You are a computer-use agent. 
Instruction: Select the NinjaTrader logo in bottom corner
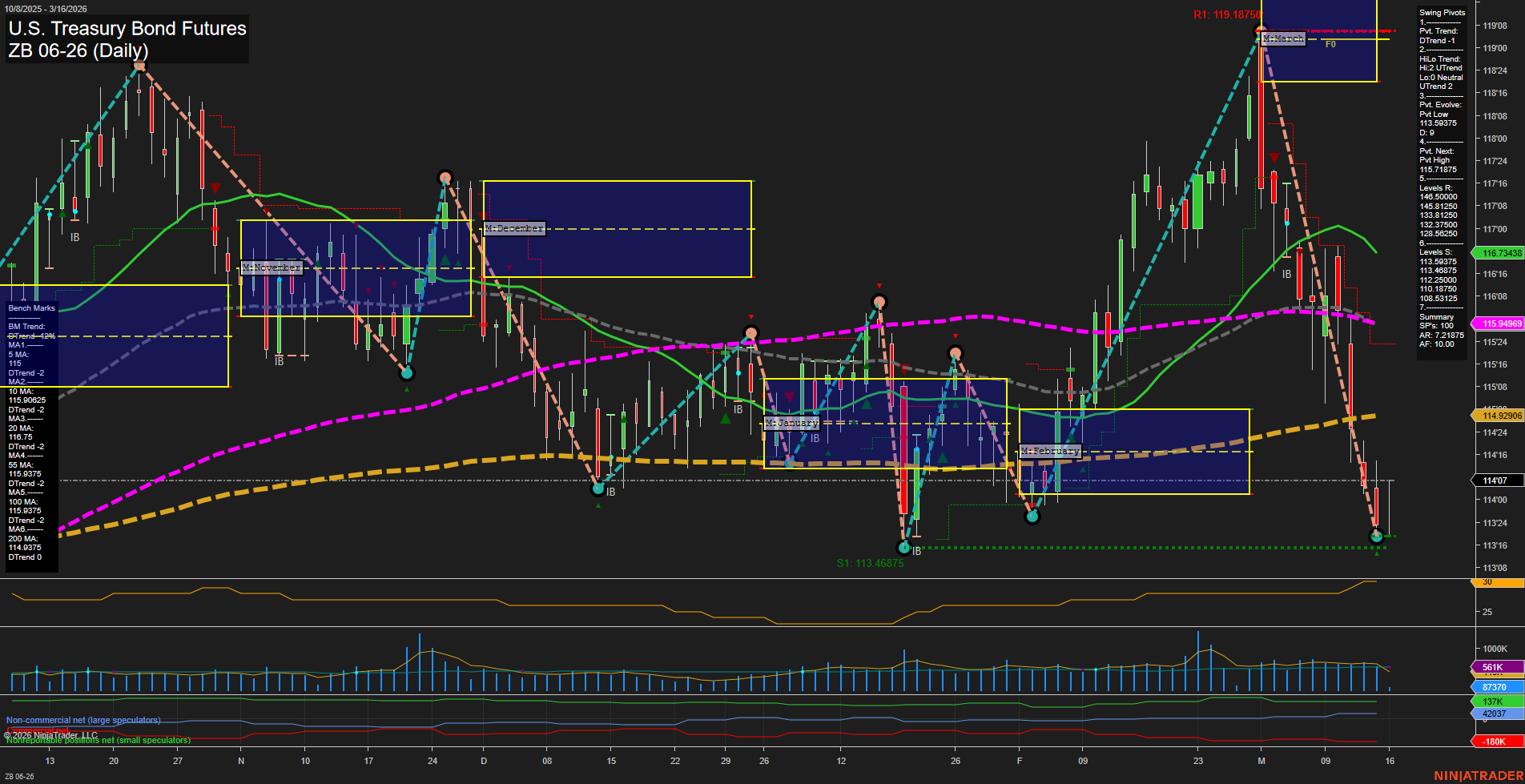[1478, 776]
